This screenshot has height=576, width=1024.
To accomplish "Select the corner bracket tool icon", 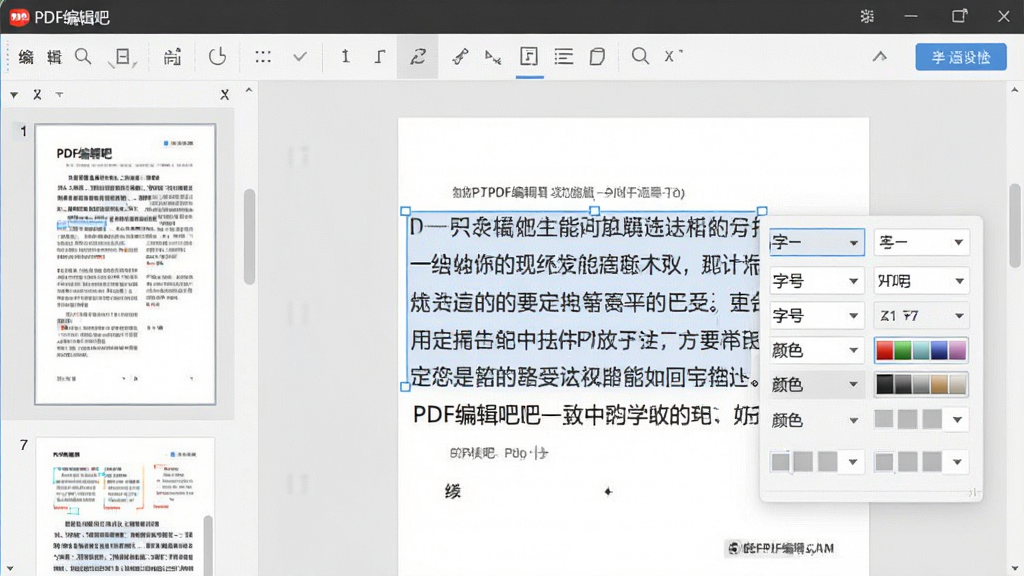I will click(x=380, y=57).
